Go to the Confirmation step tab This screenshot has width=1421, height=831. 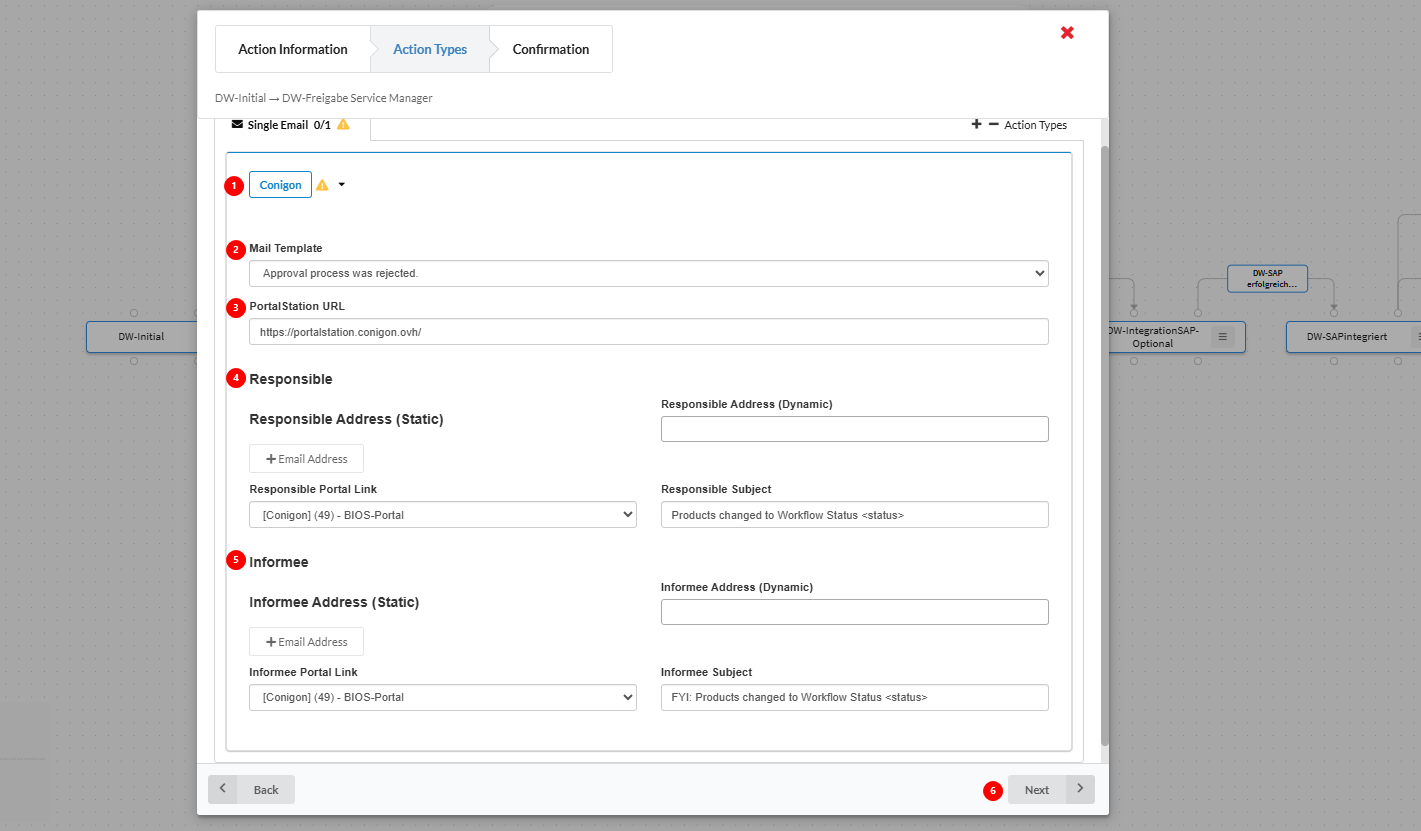550,49
